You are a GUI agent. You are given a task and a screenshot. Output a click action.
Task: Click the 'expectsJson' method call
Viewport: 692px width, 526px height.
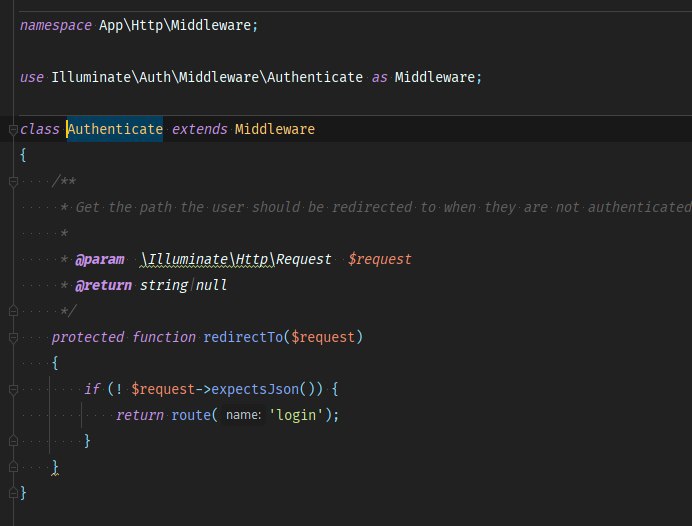[x=255, y=389]
